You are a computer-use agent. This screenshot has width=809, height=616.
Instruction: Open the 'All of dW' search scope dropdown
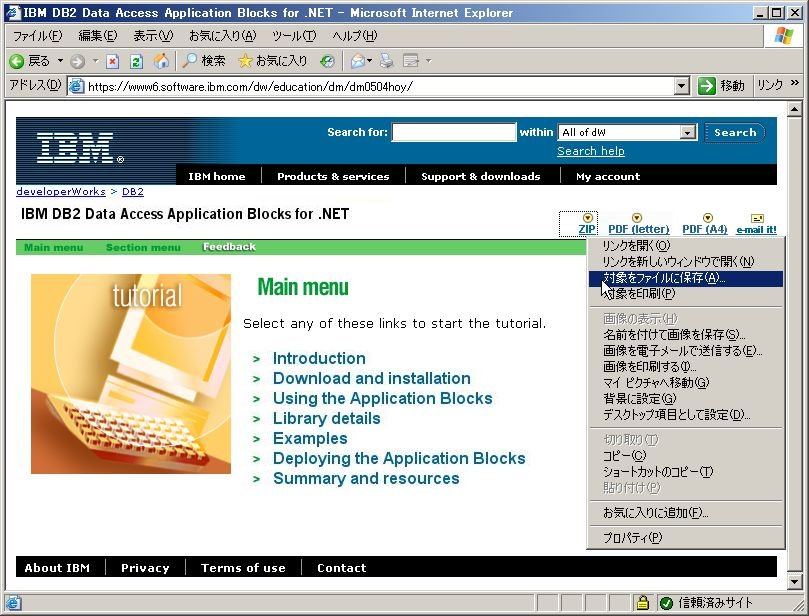click(687, 133)
